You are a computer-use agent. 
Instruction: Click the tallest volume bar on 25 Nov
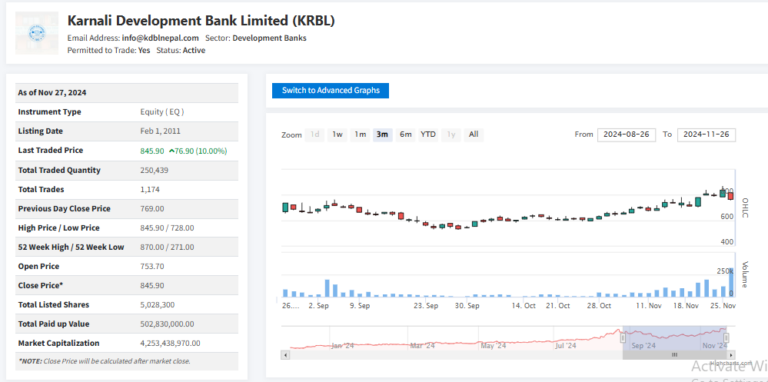731,283
